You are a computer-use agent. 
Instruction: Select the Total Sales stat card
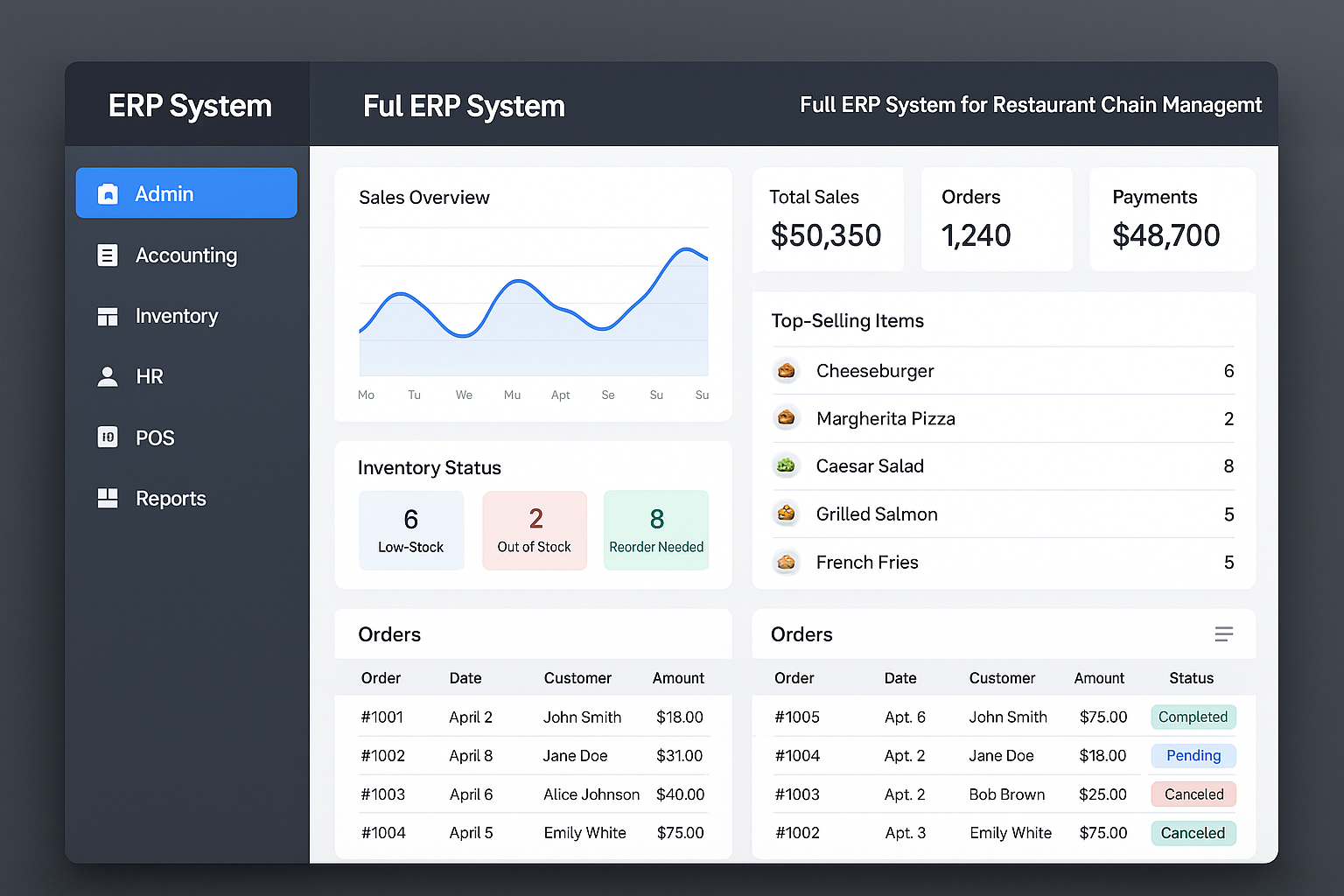(827, 219)
